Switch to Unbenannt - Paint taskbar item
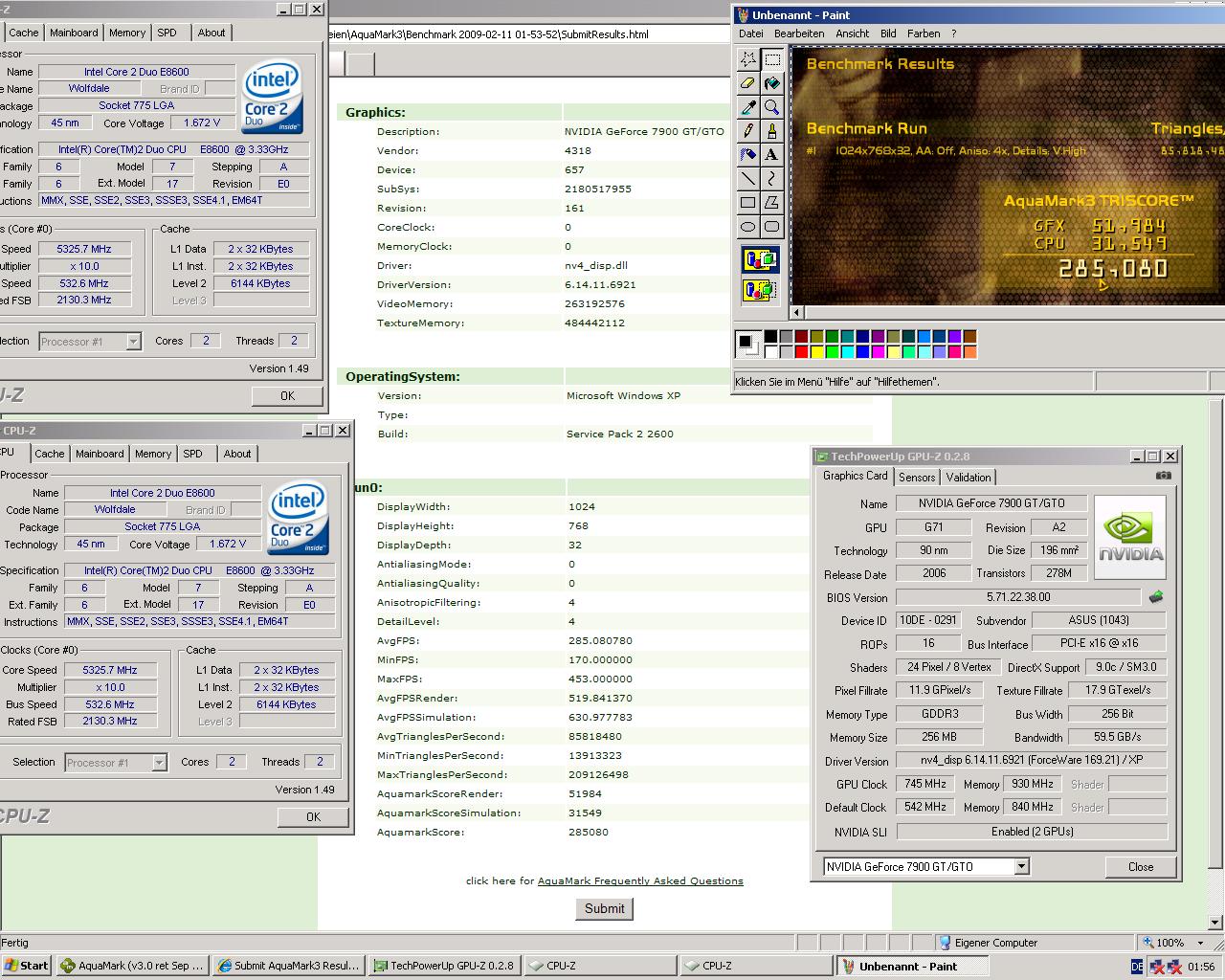The height and width of the screenshot is (980, 1225). coord(913,966)
